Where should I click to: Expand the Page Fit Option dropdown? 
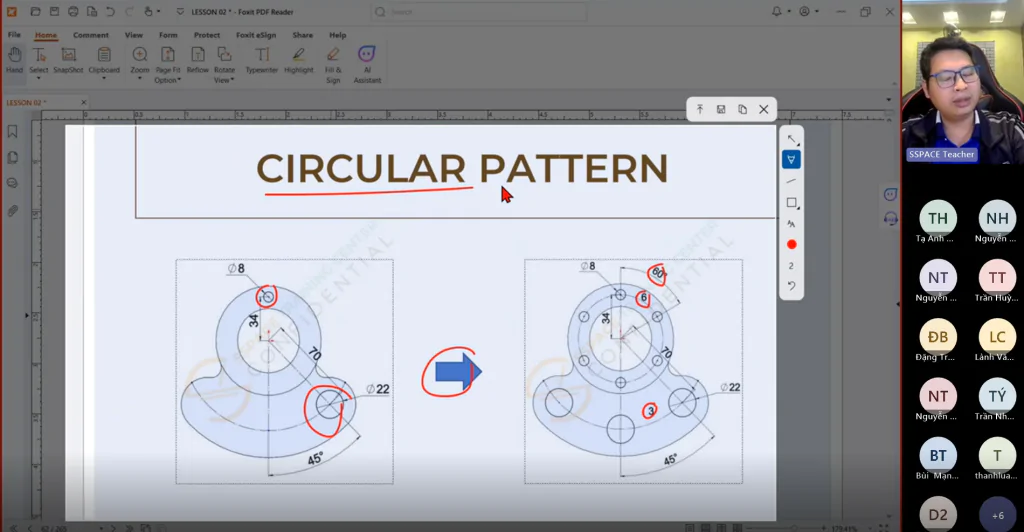point(179,80)
